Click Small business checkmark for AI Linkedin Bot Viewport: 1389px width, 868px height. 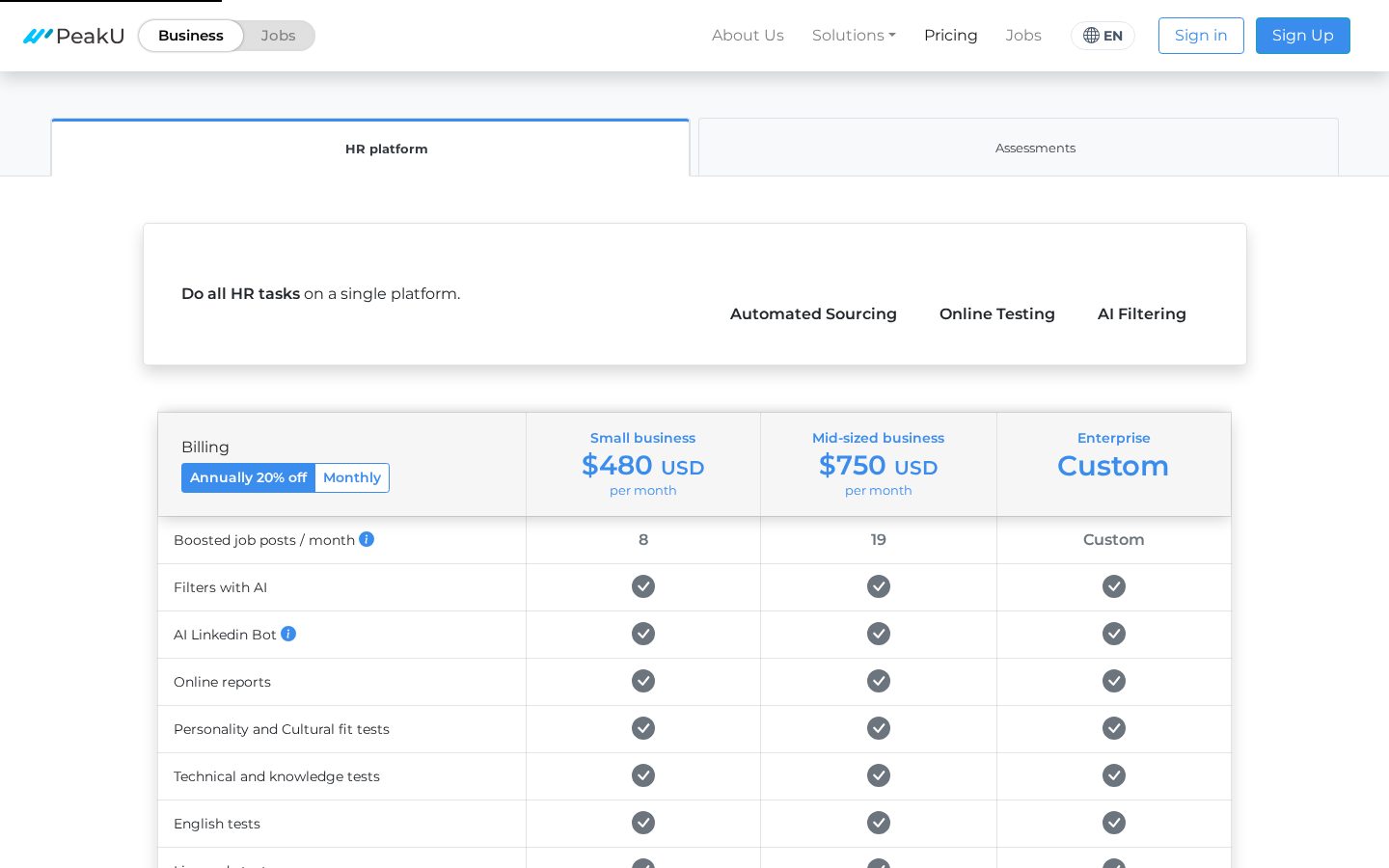(643, 634)
